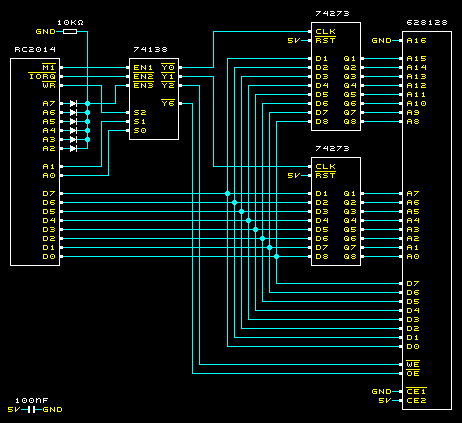The image size is (462, 423).
Task: Click the 10KΩ resistor value label
Action: pyautogui.click(x=70, y=23)
